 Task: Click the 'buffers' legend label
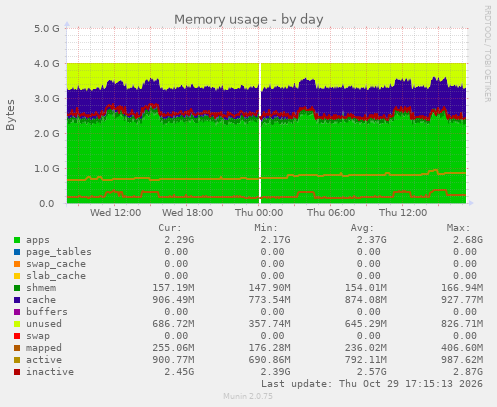click(47, 312)
